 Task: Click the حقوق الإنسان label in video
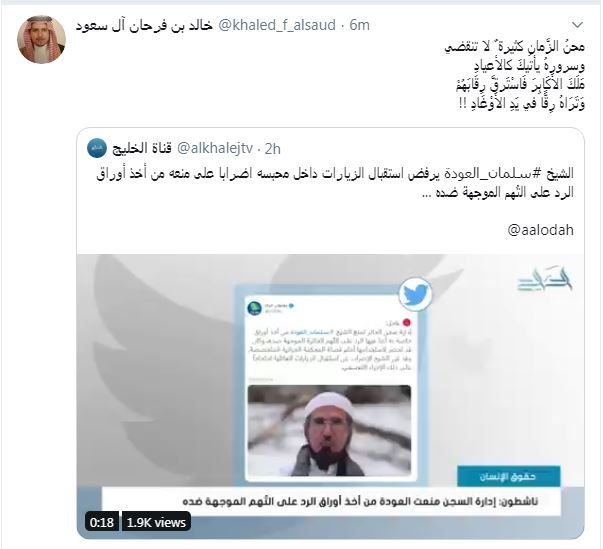508,477
